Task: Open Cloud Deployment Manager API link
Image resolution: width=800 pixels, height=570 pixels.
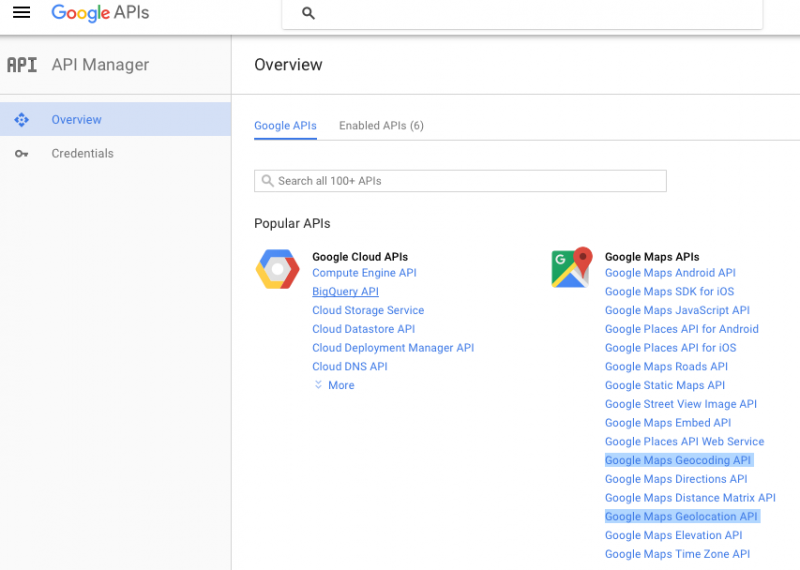Action: tap(393, 348)
